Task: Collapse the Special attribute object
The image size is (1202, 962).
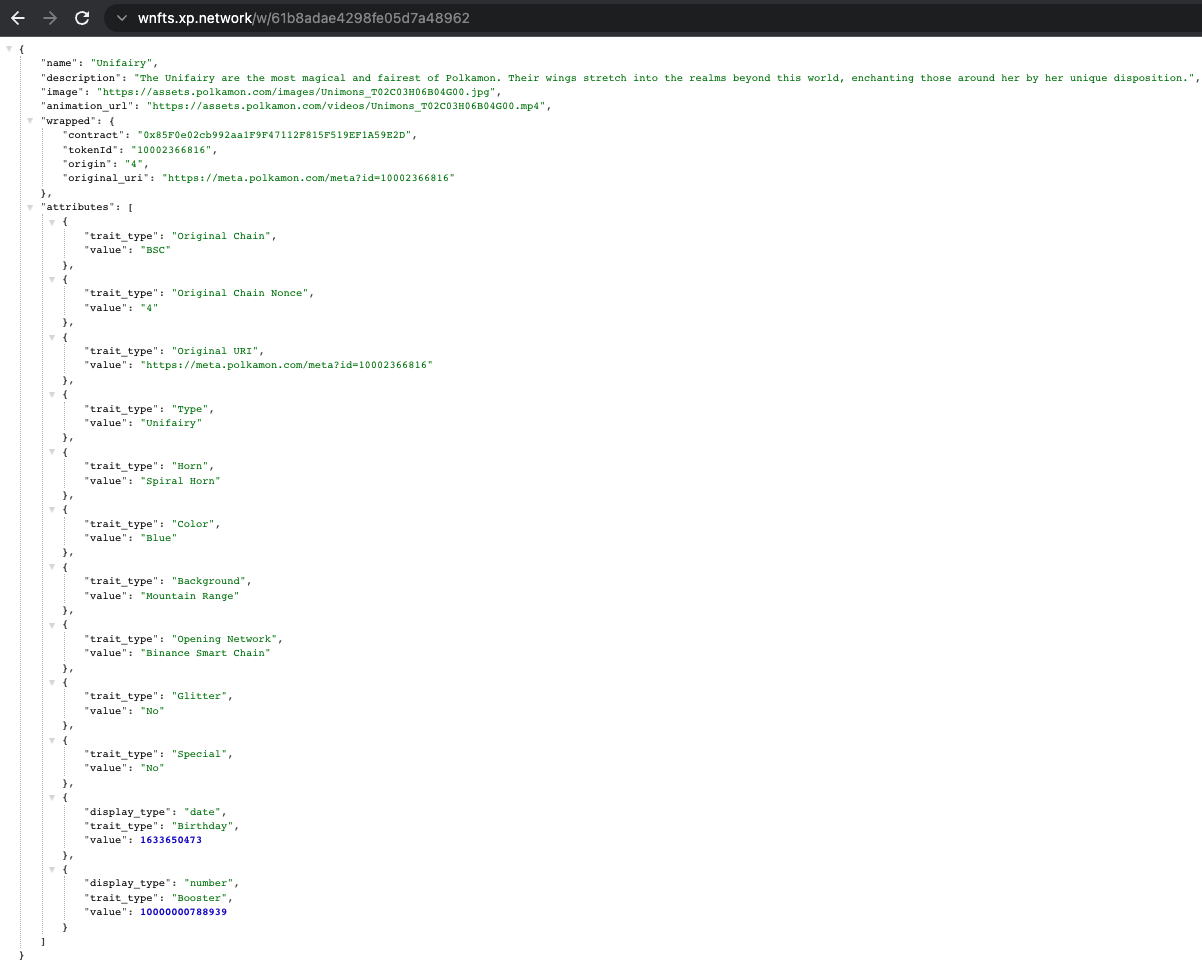Action: 53,739
